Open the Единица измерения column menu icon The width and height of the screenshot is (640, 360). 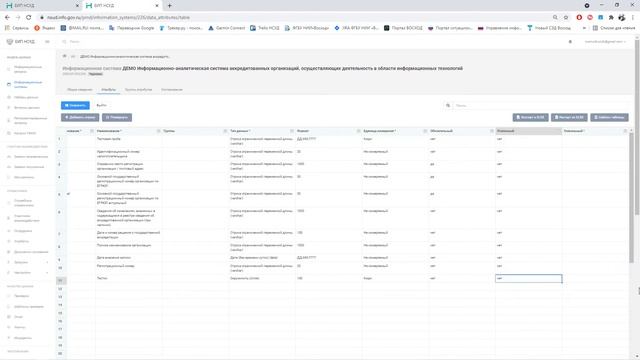(425, 131)
